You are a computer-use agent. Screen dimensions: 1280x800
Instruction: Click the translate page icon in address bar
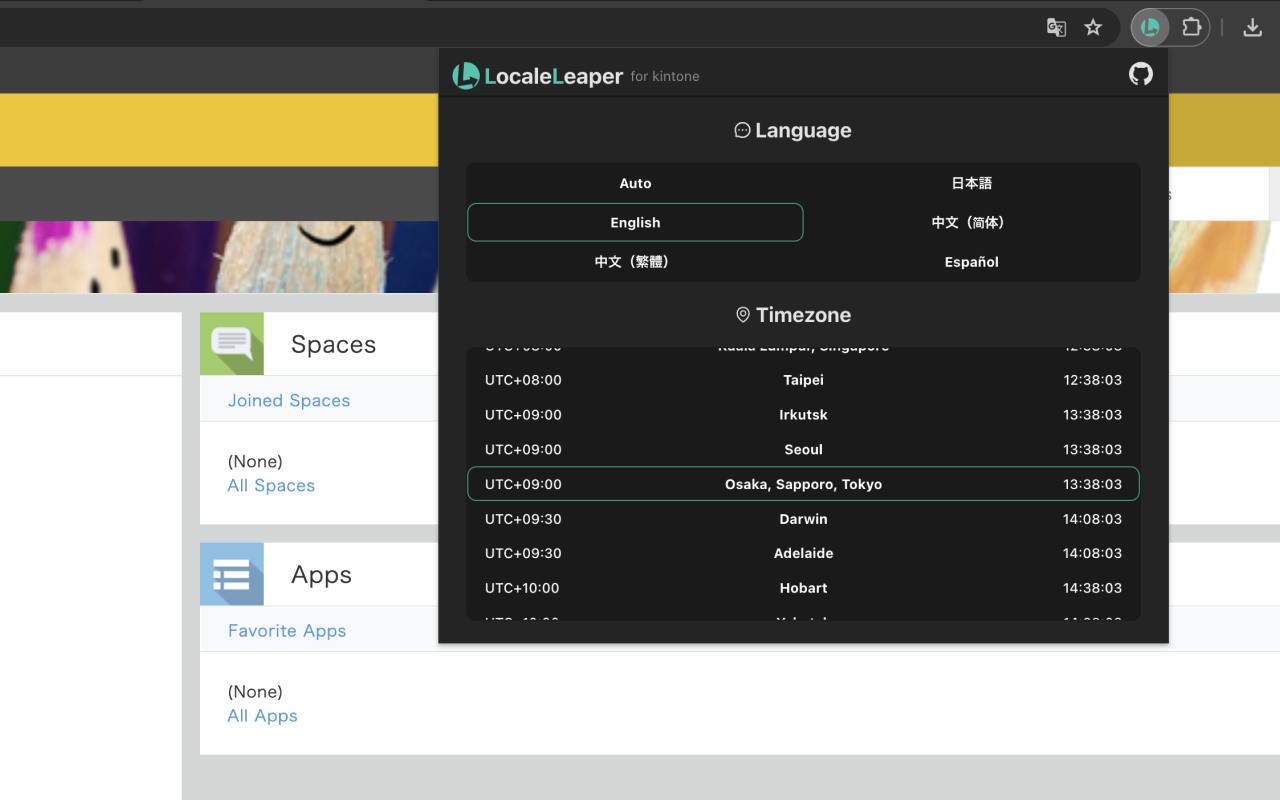(1056, 28)
